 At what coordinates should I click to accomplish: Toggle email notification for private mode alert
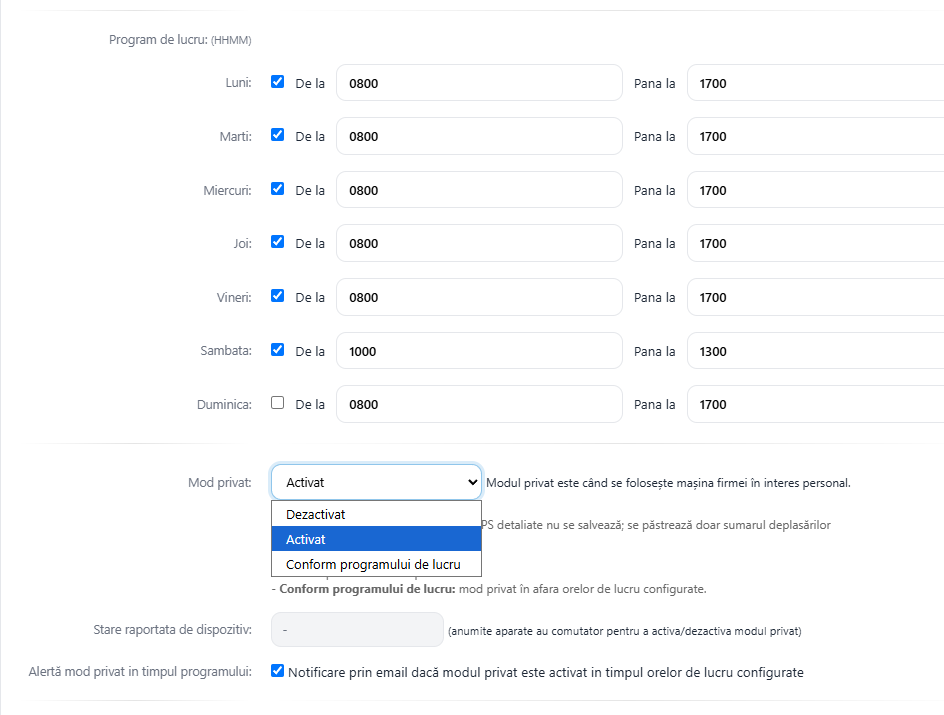point(278,670)
